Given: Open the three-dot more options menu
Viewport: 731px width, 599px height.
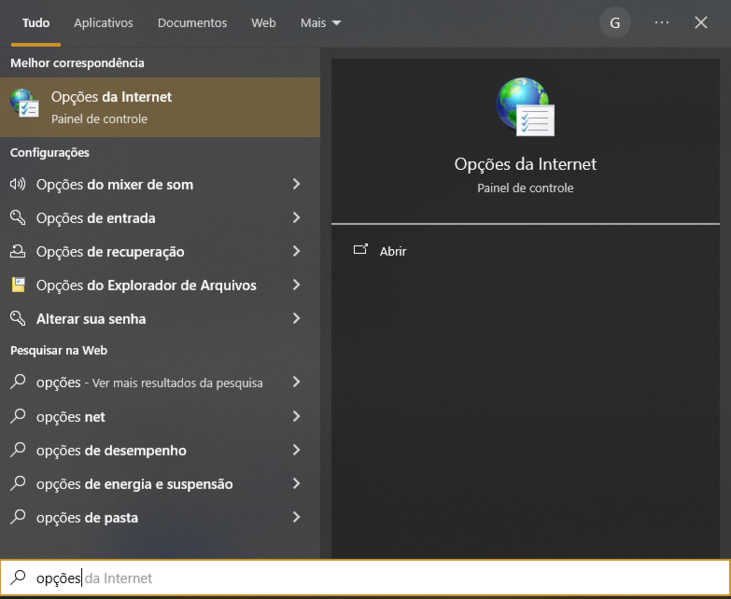Looking at the screenshot, I should pyautogui.click(x=662, y=22).
